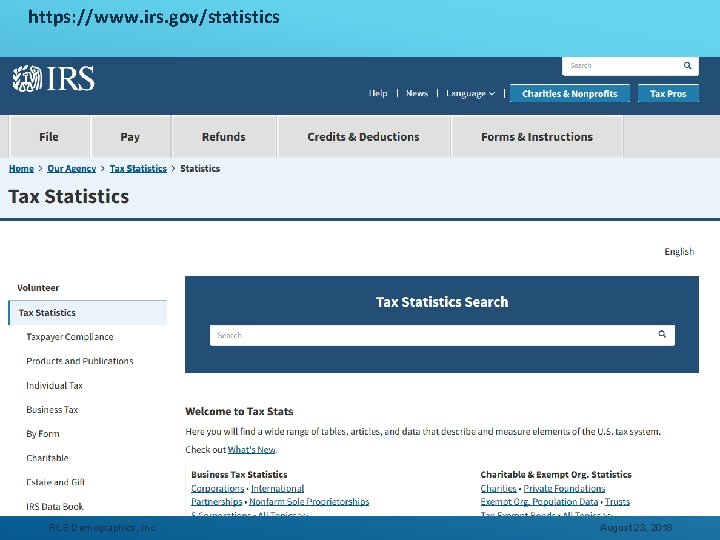Click the Tax Pros button
The width and height of the screenshot is (720, 540).
pyautogui.click(x=668, y=94)
